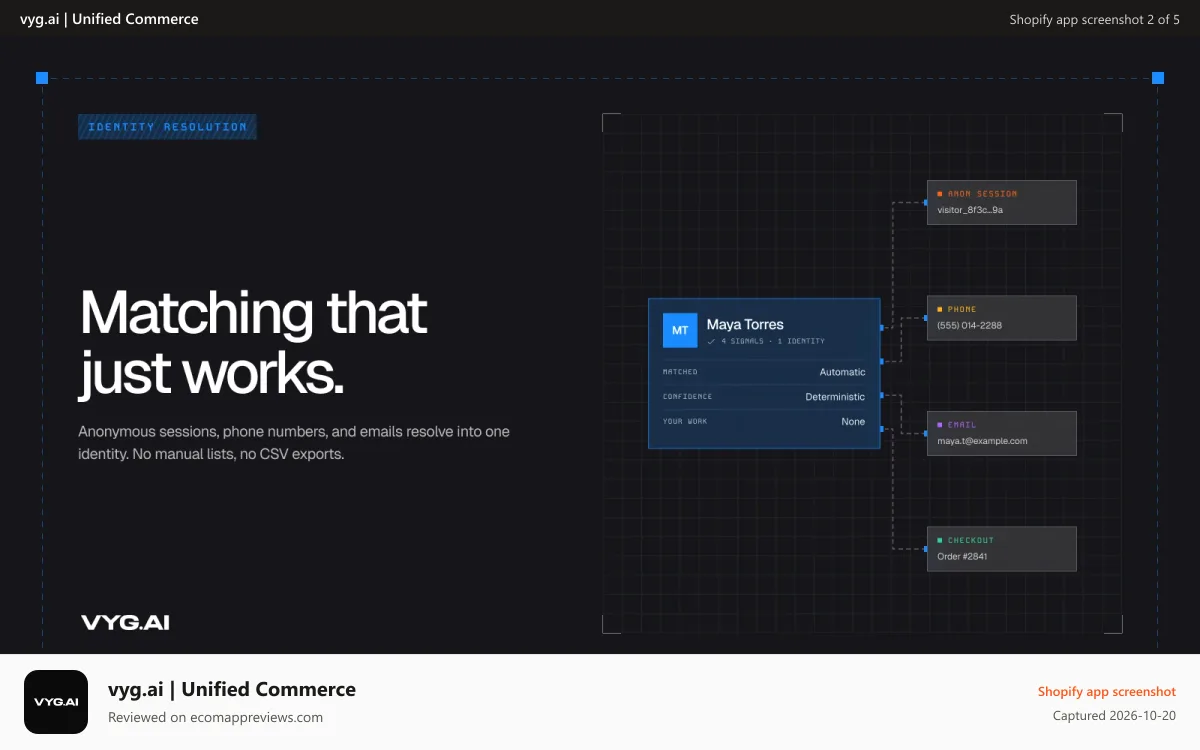The width and height of the screenshot is (1200, 750).
Task: Open the ecomappreviews.com review text
Action: point(215,717)
